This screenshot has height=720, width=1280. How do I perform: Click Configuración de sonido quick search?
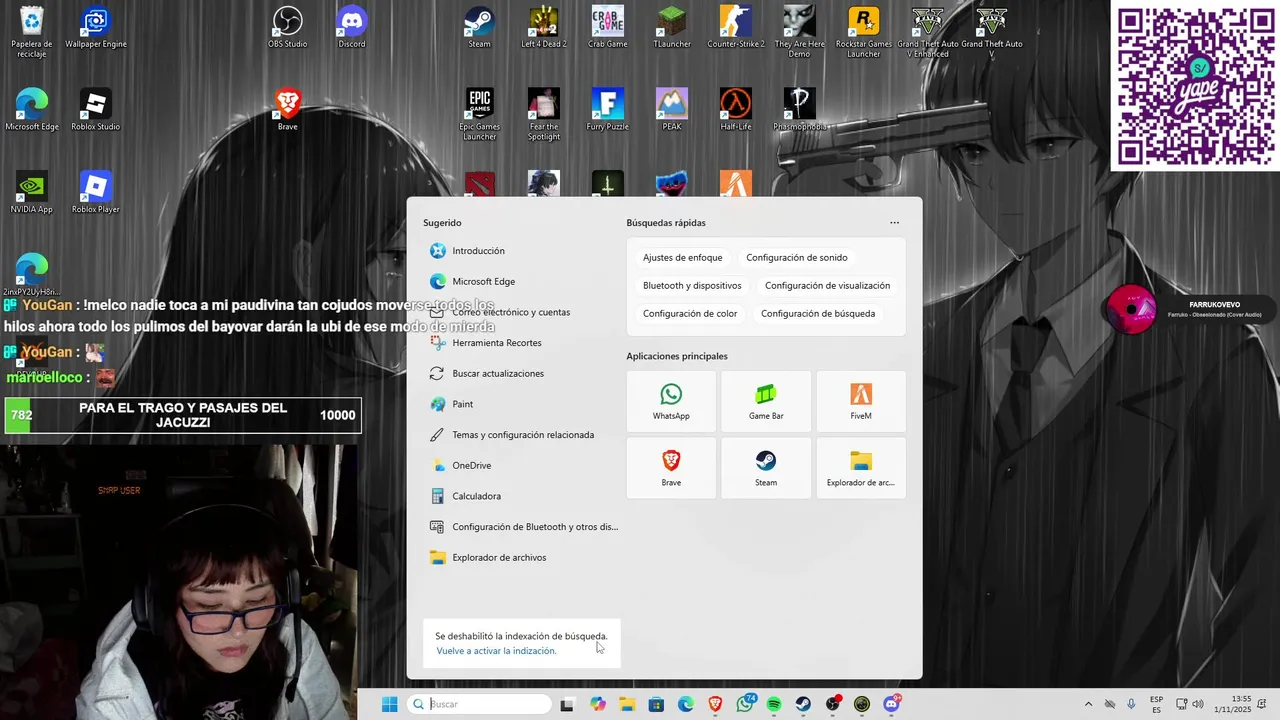797,258
